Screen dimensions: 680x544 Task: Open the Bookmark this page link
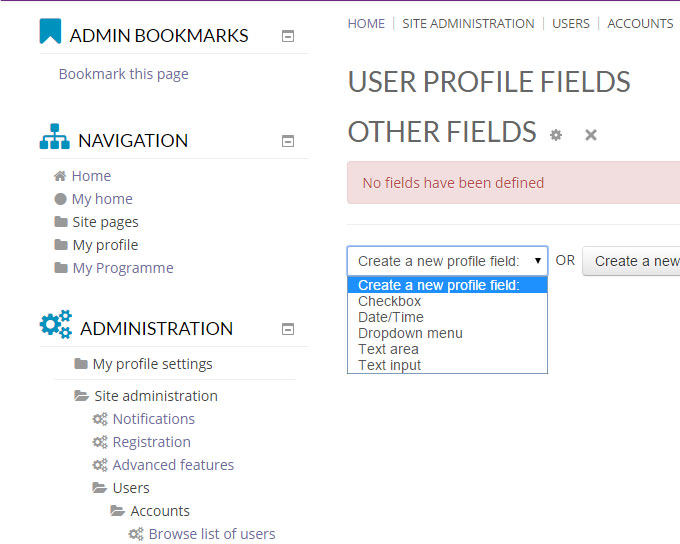click(x=124, y=74)
